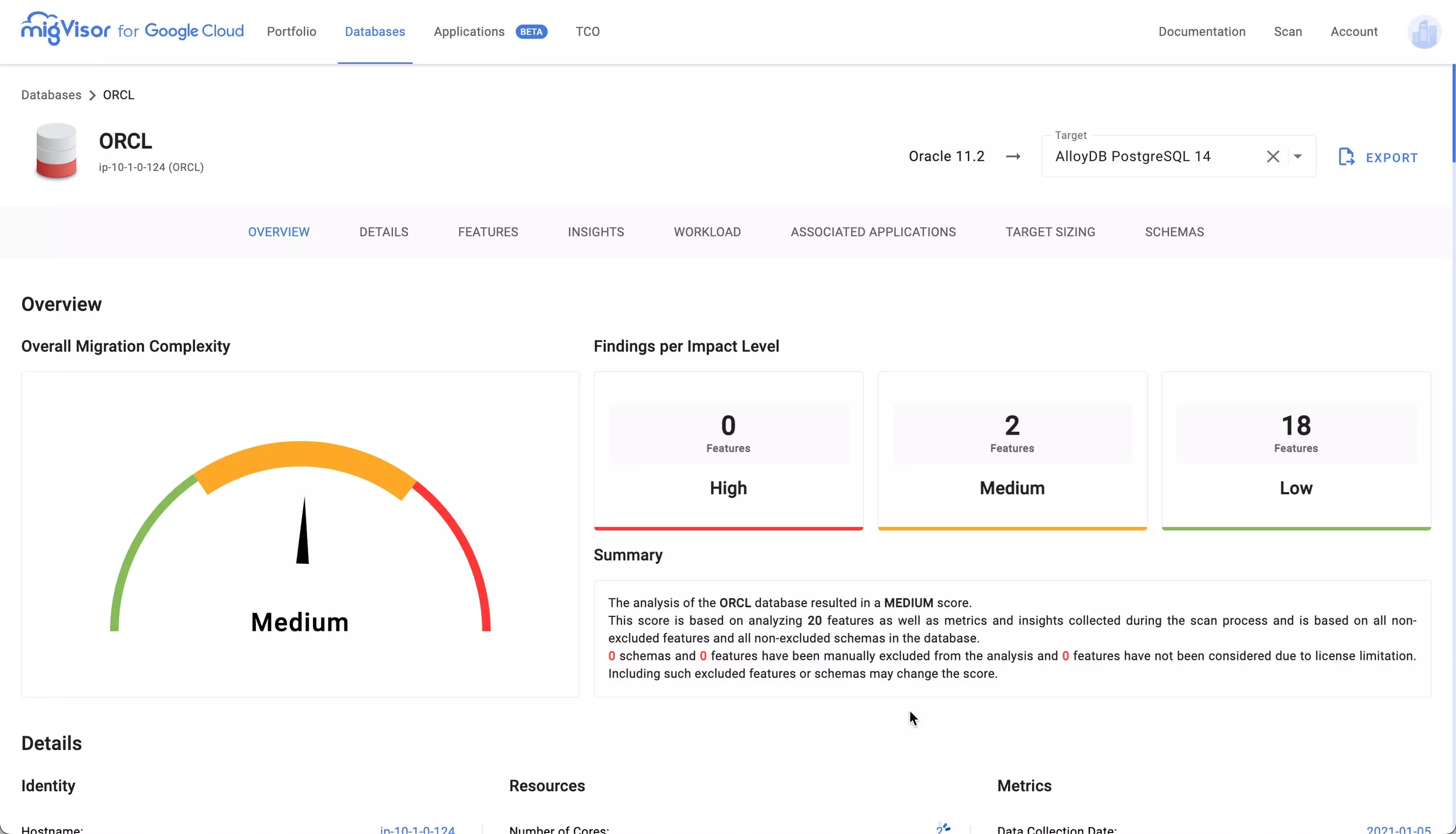
Task: Click the 2021-01-05 data collection date
Action: (x=1398, y=829)
